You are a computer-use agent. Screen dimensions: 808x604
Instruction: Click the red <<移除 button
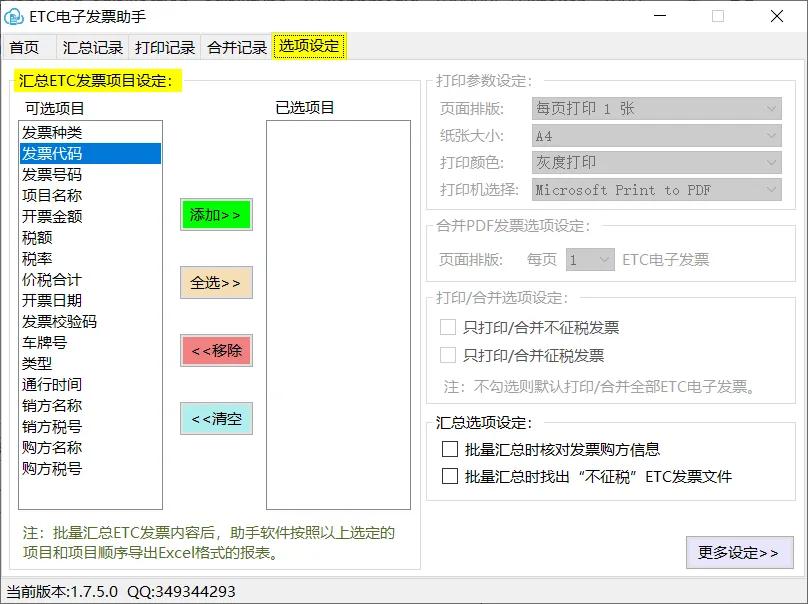[x=216, y=350]
